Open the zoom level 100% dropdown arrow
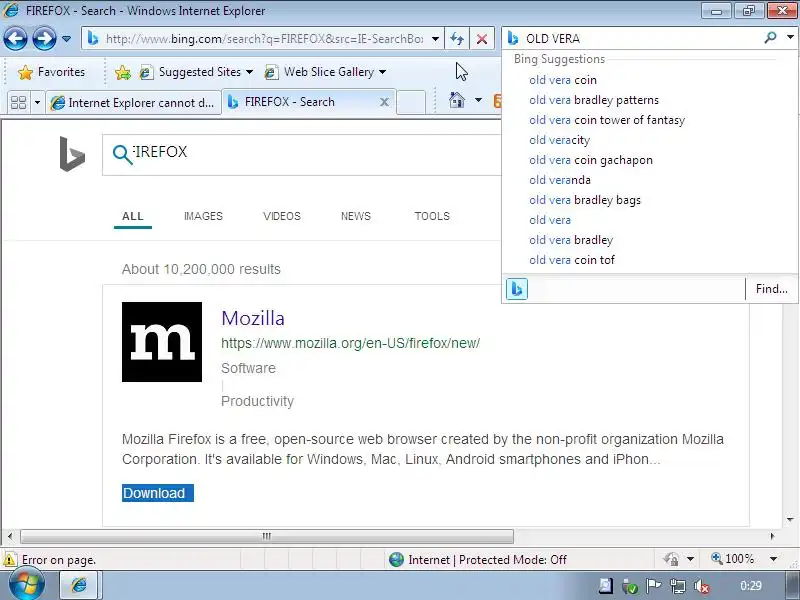The image size is (800, 600). click(773, 559)
